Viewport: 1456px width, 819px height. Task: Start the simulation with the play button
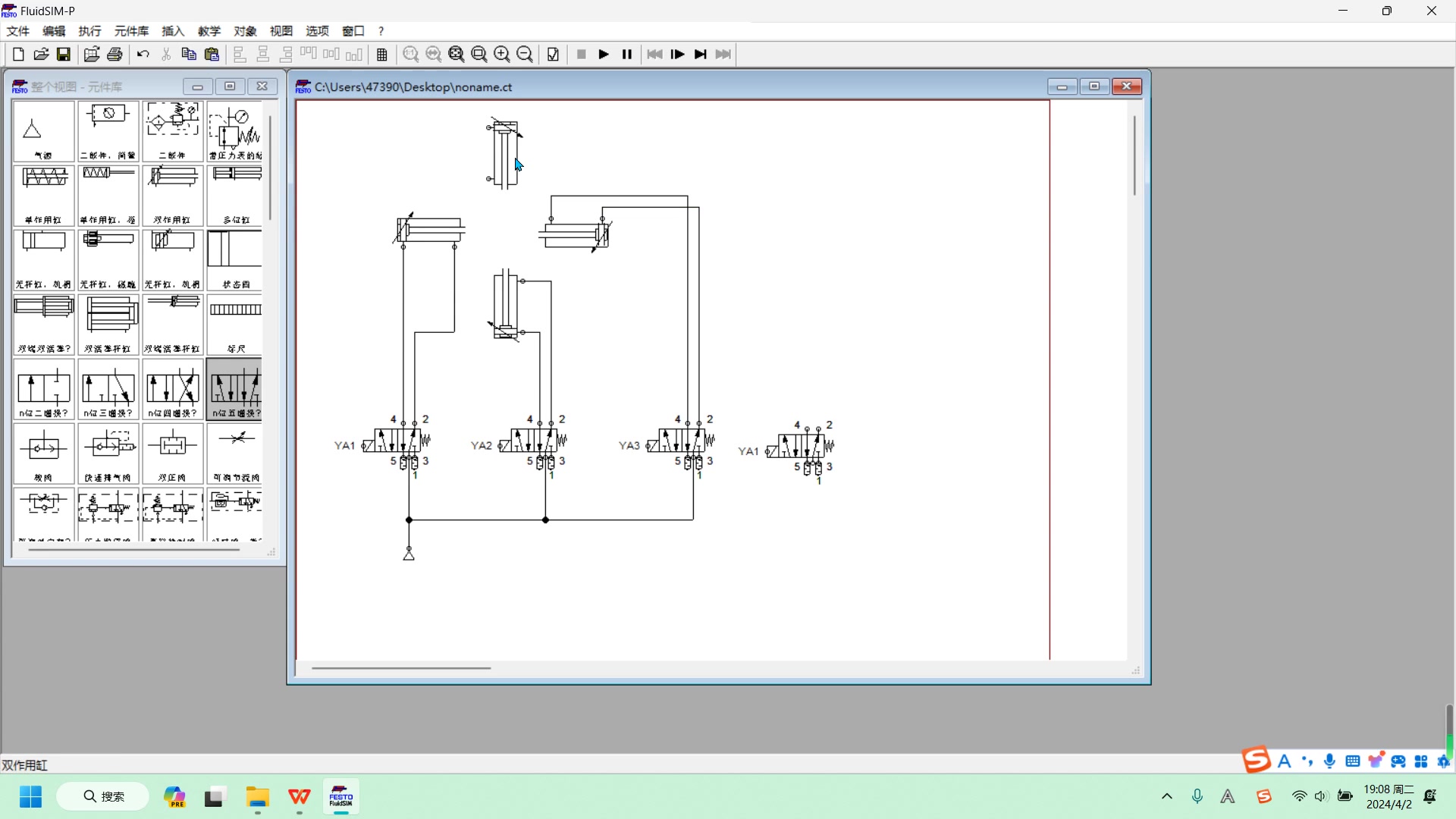604,55
